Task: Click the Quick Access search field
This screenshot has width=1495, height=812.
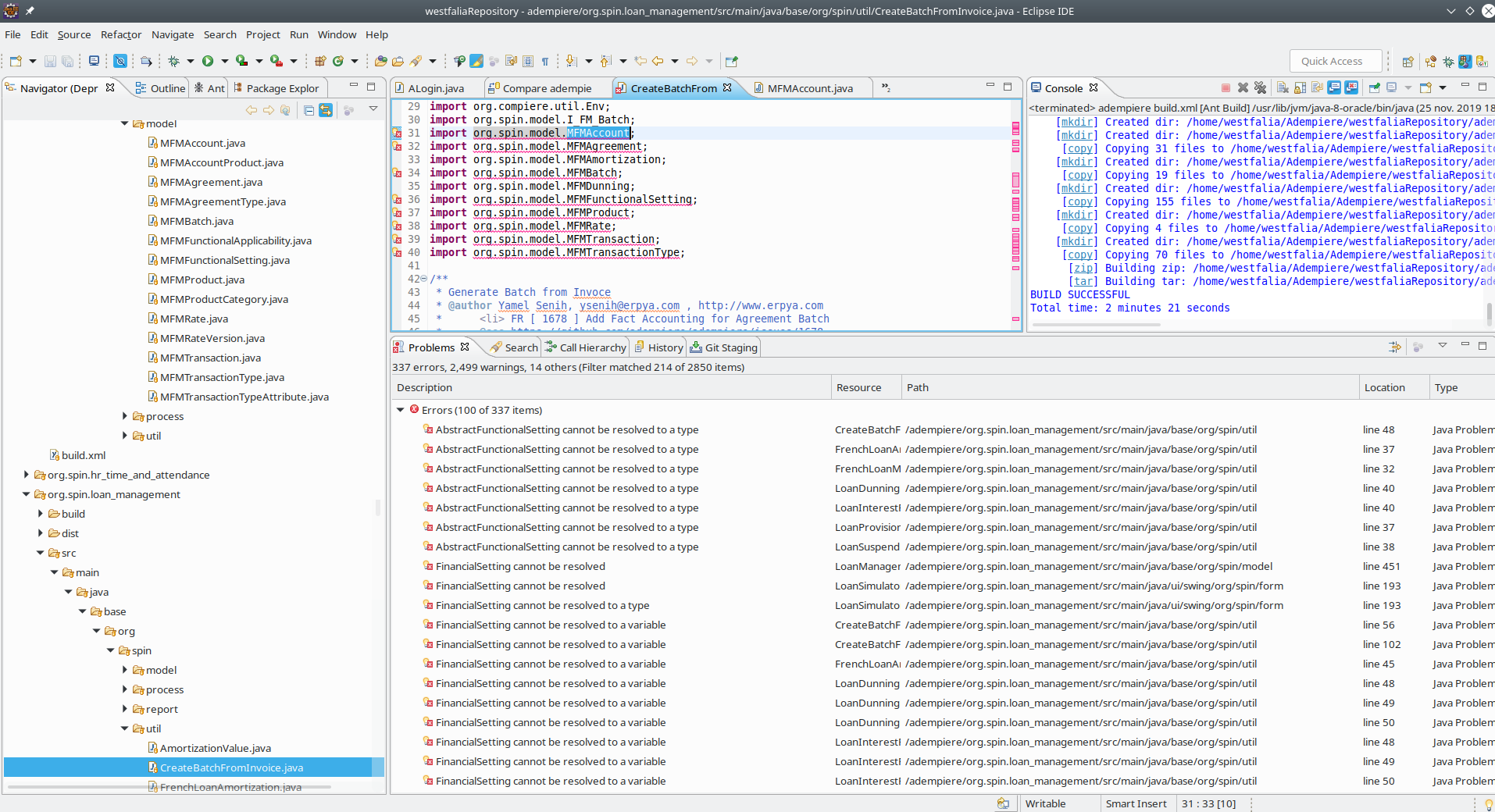Action: tap(1331, 61)
